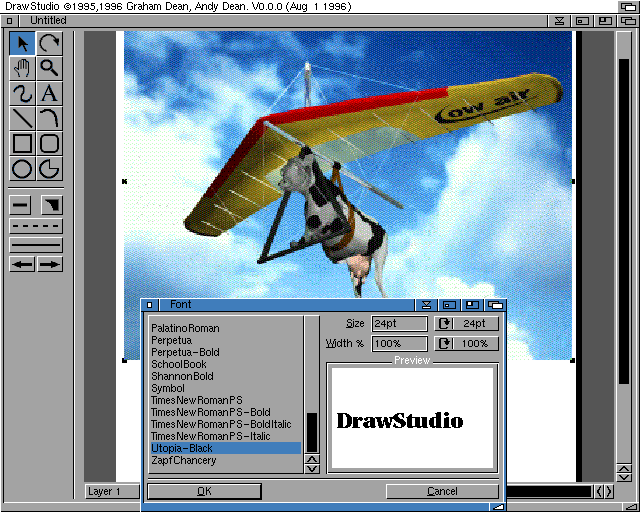Select the rotate tool

(49, 43)
